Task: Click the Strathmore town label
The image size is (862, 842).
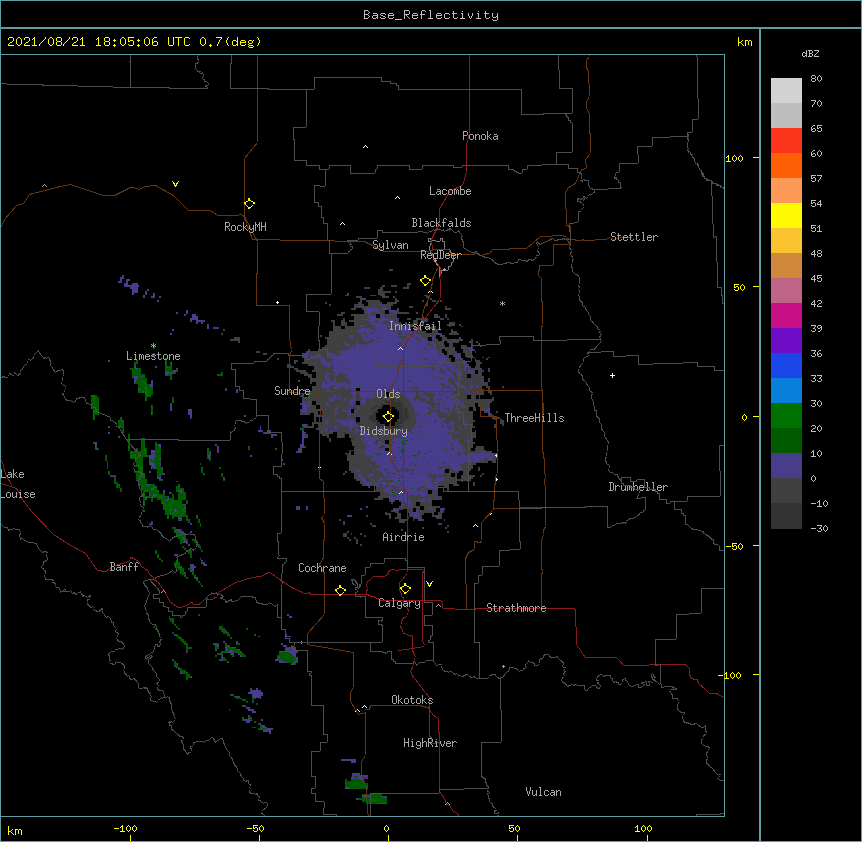Action: 516,608
